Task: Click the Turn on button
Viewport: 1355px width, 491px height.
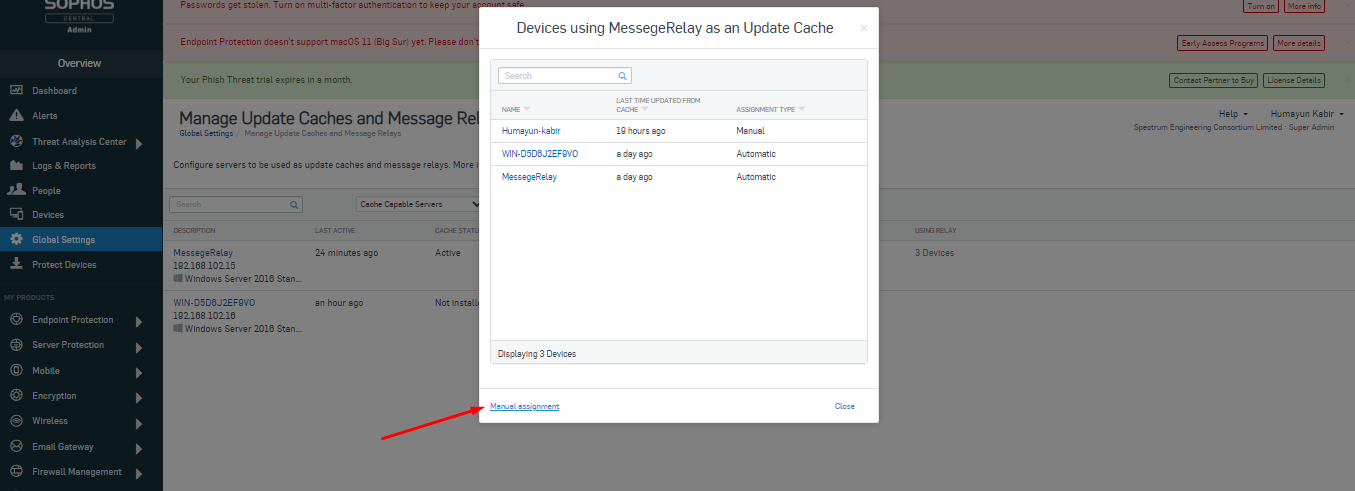Action: [x=1260, y=6]
